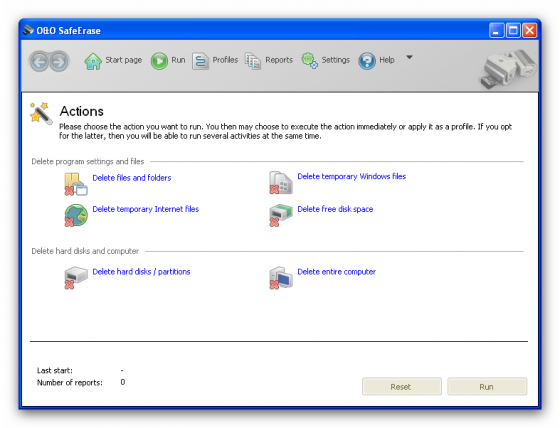This screenshot has width=560, height=428.
Task: Go forward with the forward arrow button
Action: (x=59, y=62)
